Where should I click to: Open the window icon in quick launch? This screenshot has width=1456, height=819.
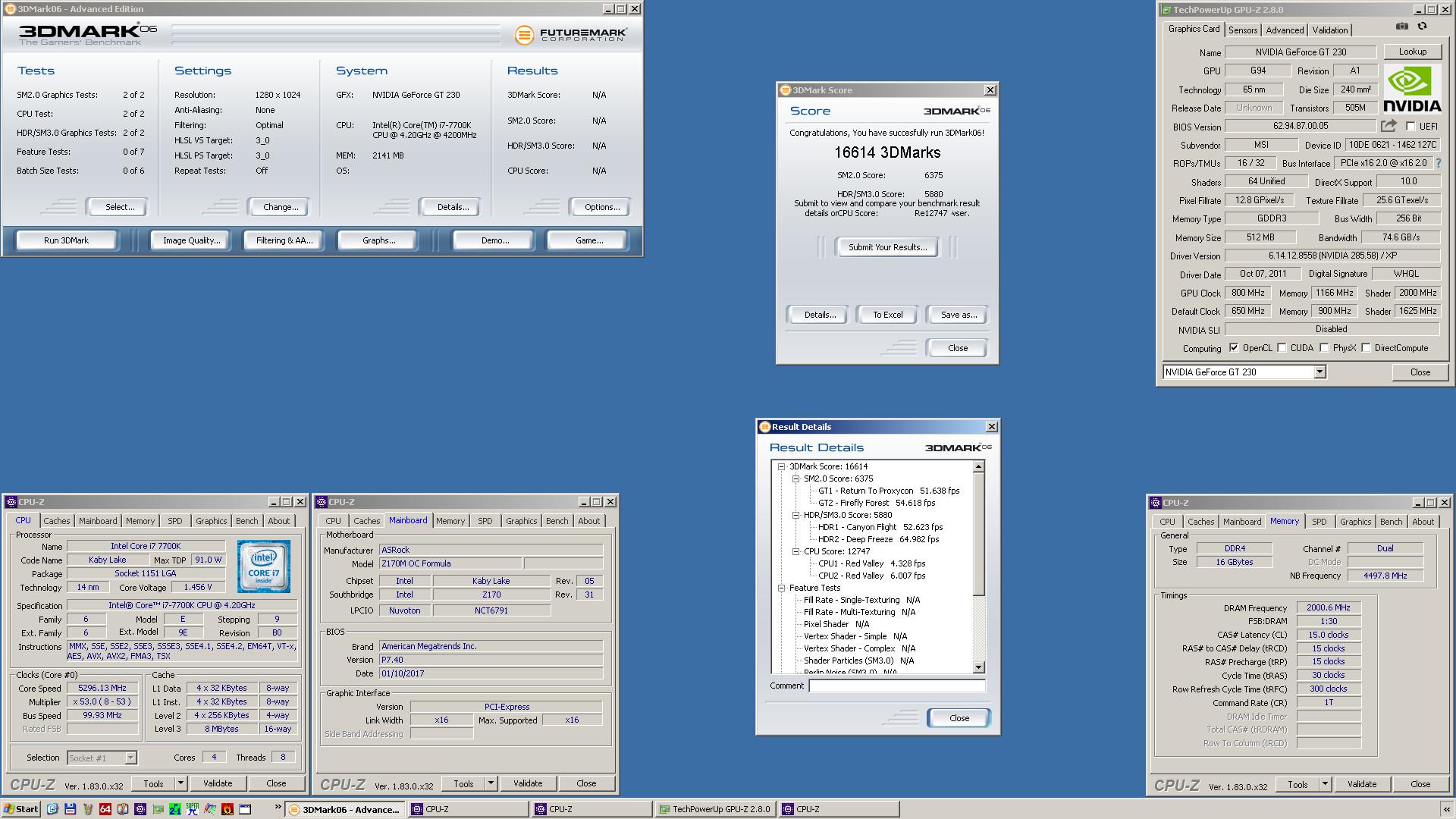click(x=245, y=809)
